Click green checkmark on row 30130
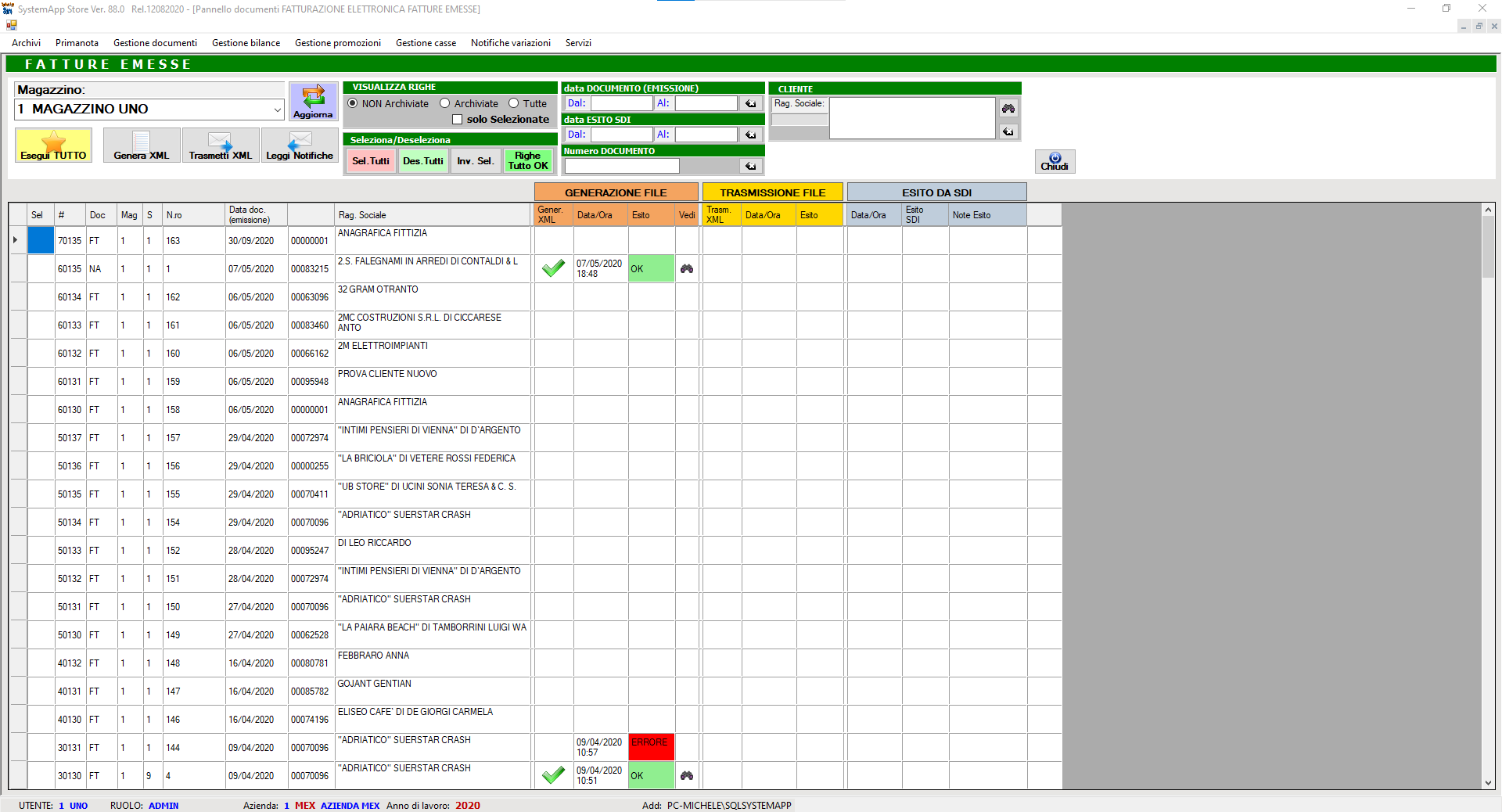 (x=553, y=775)
